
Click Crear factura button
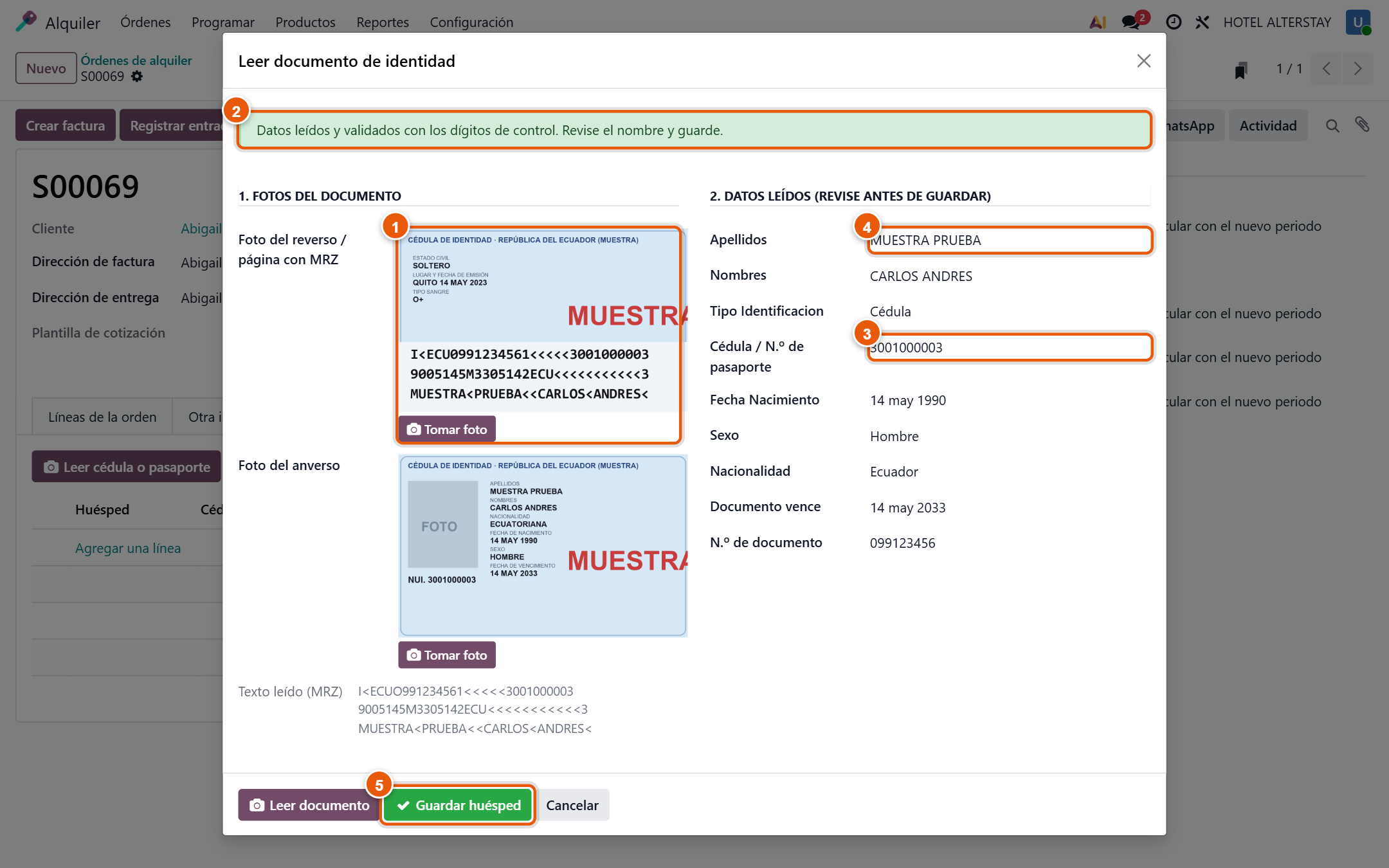66,125
